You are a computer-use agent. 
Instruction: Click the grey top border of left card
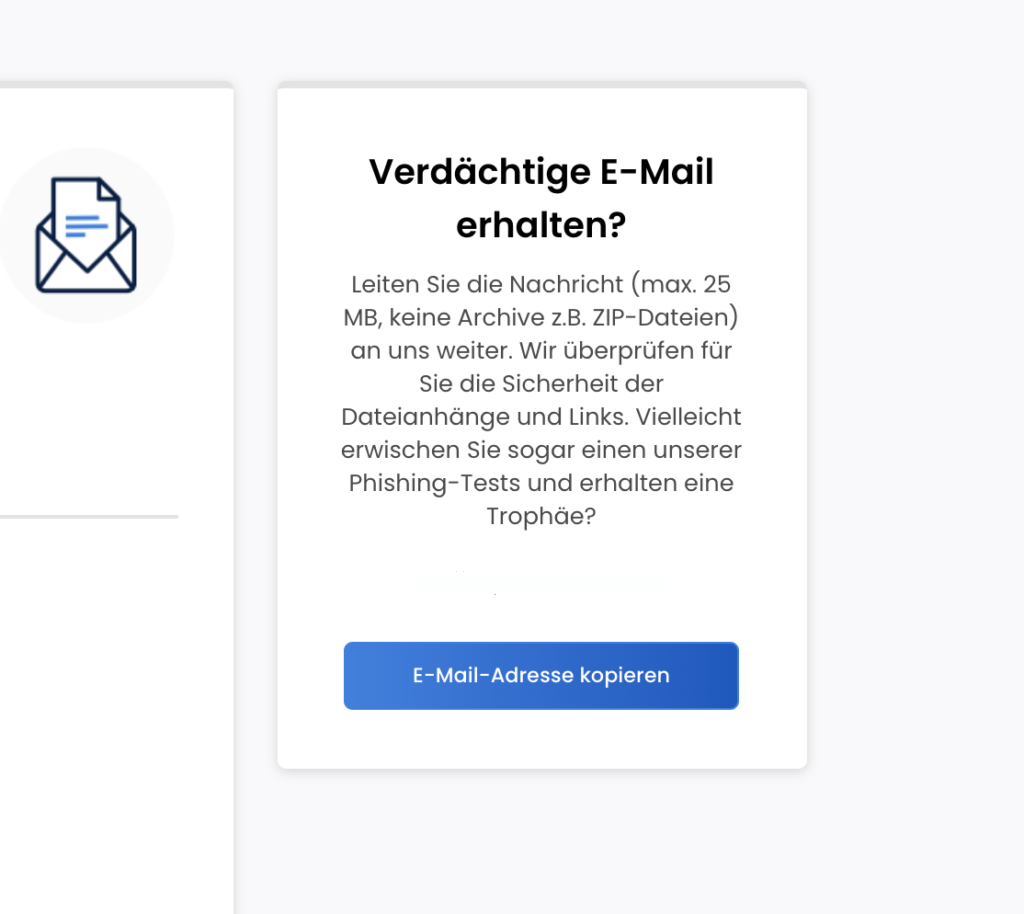click(116, 84)
